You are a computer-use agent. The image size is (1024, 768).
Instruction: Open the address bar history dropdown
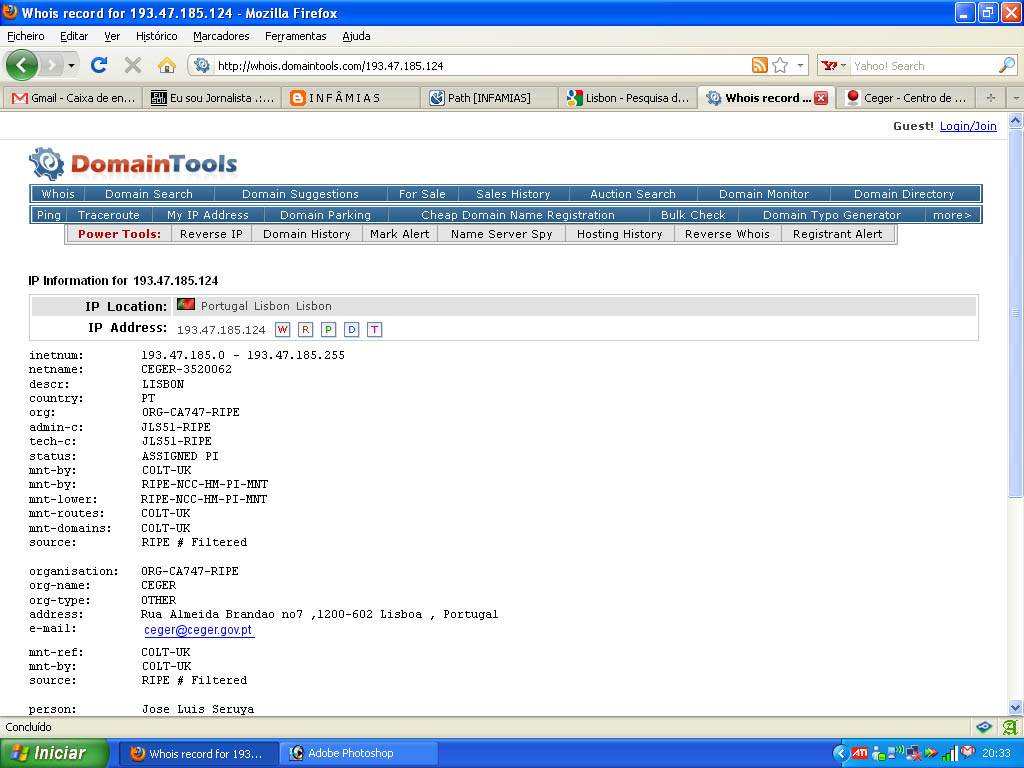pyautogui.click(x=800, y=65)
